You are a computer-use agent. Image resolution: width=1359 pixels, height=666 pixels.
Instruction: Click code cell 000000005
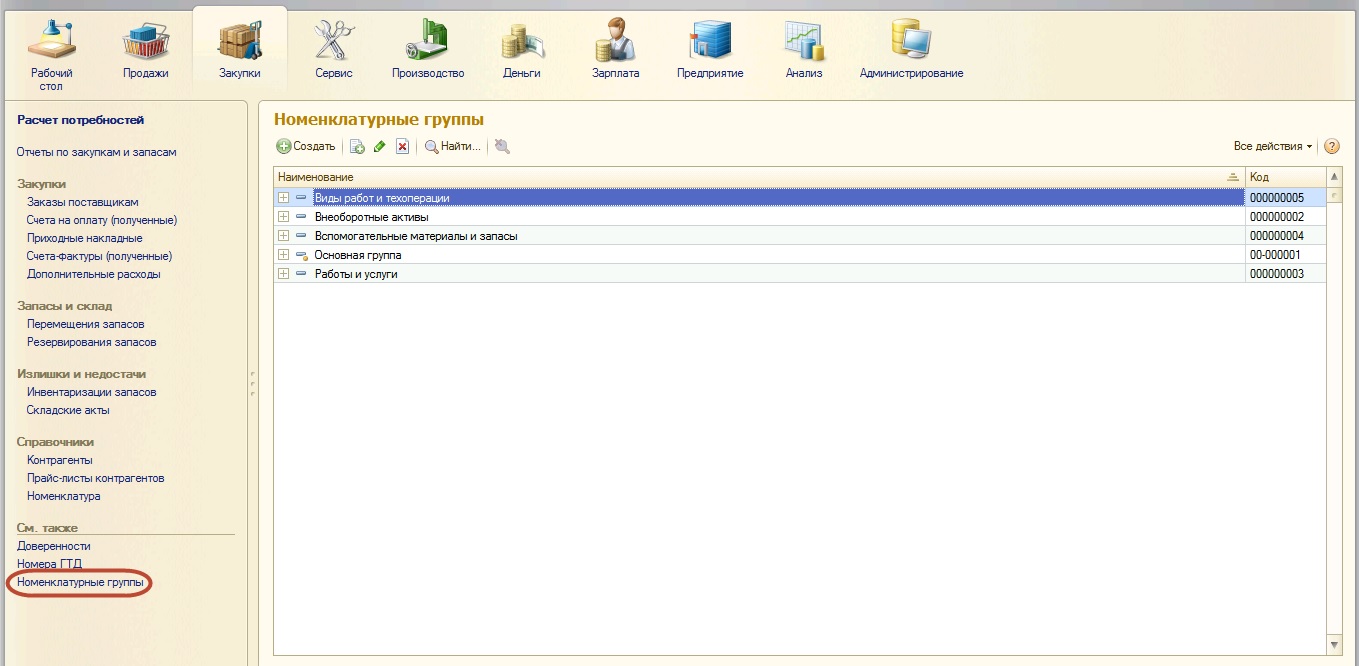click(1286, 198)
